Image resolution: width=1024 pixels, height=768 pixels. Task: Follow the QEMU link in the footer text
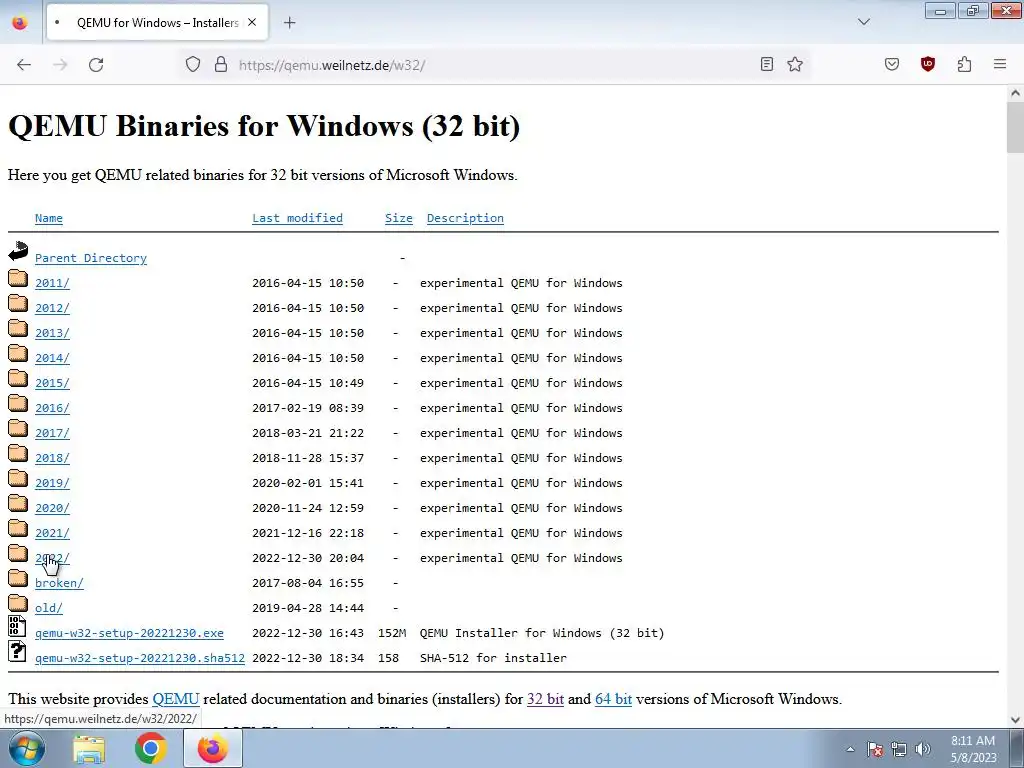pyautogui.click(x=176, y=699)
